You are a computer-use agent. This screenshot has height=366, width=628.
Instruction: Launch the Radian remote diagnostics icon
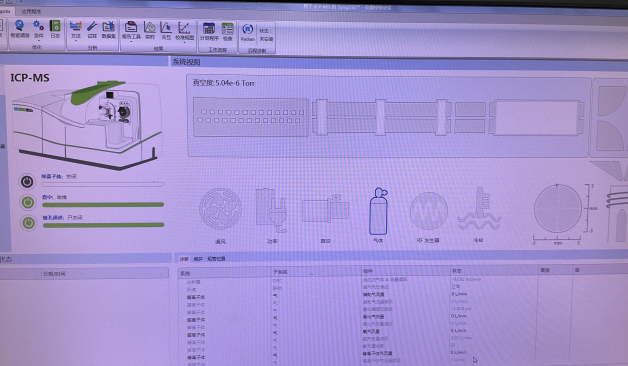[x=248, y=32]
